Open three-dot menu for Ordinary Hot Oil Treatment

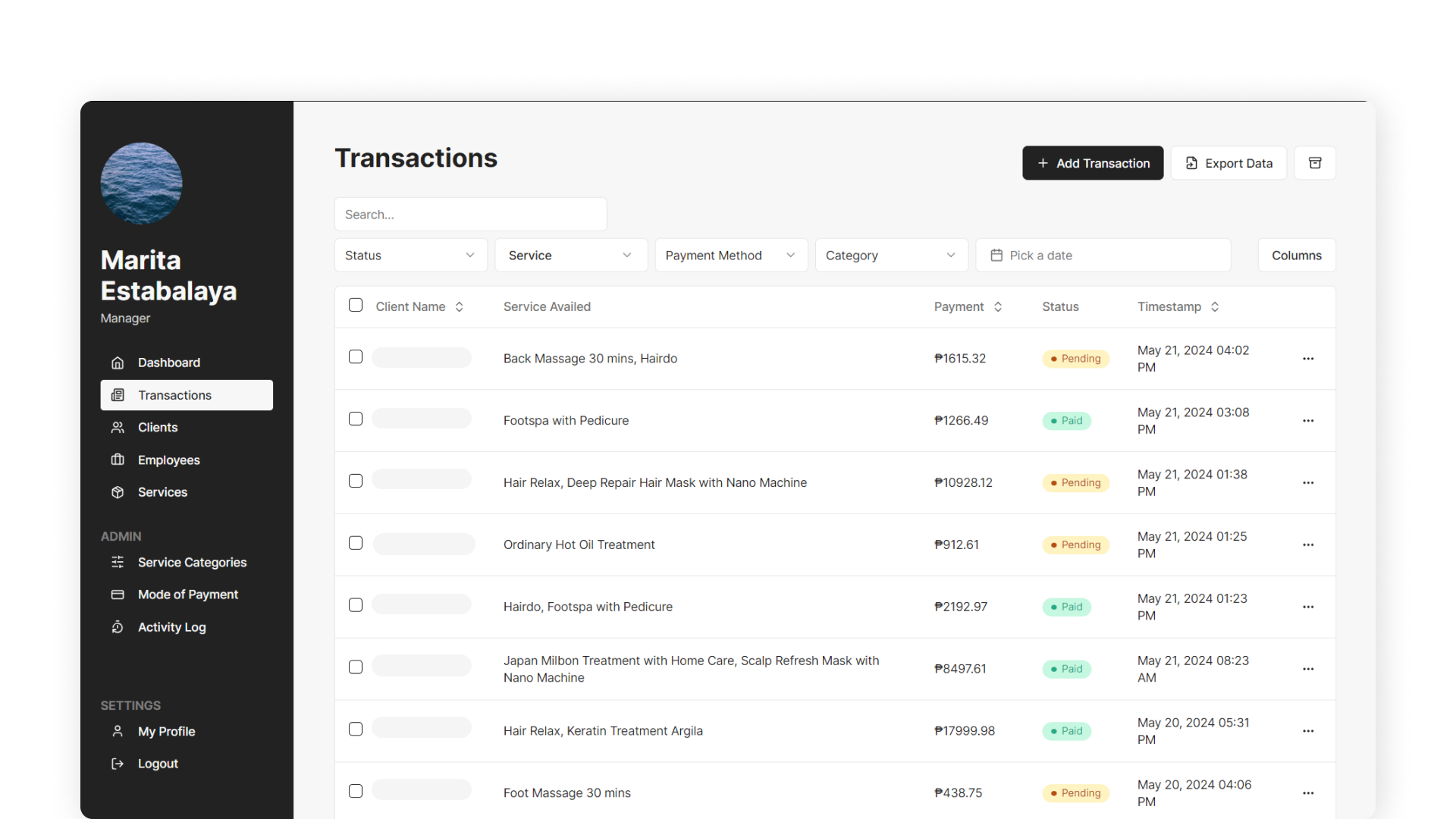pos(1308,545)
